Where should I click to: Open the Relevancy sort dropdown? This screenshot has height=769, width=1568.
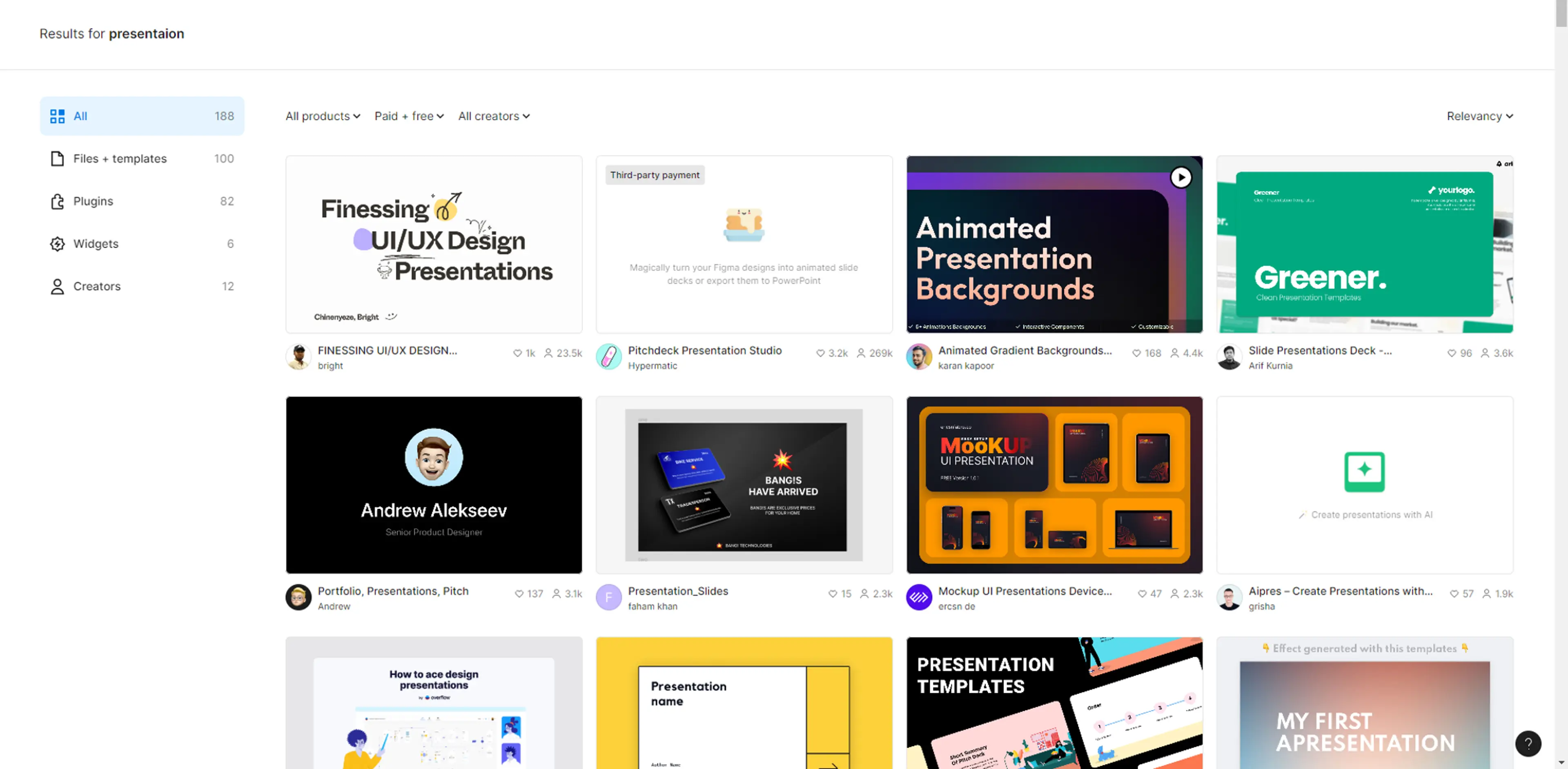(1480, 116)
